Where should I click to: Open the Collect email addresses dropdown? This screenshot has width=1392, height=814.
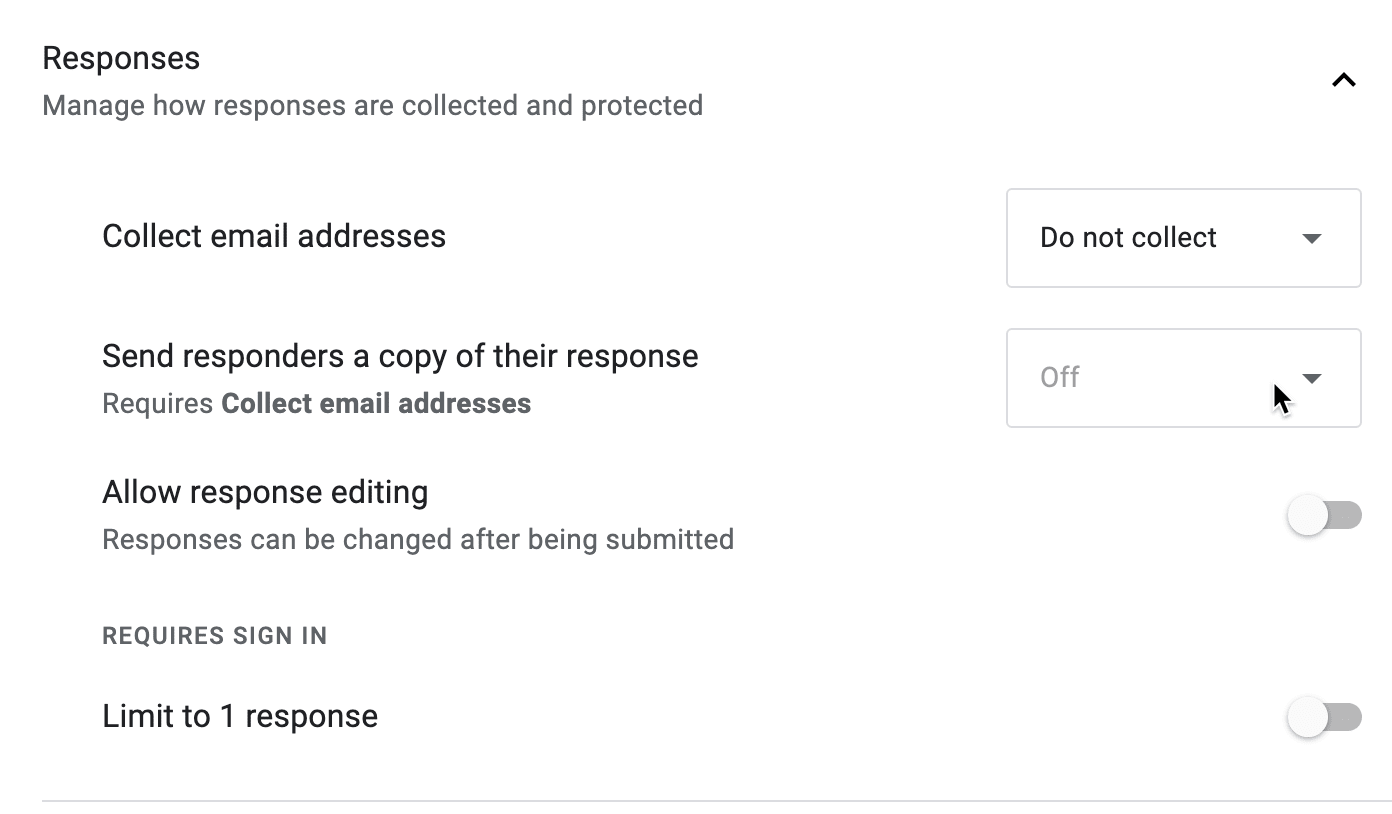click(1183, 238)
